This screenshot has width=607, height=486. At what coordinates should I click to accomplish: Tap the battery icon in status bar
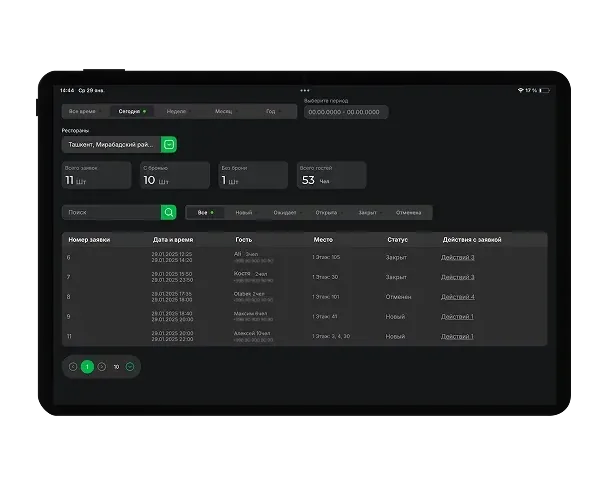point(545,91)
